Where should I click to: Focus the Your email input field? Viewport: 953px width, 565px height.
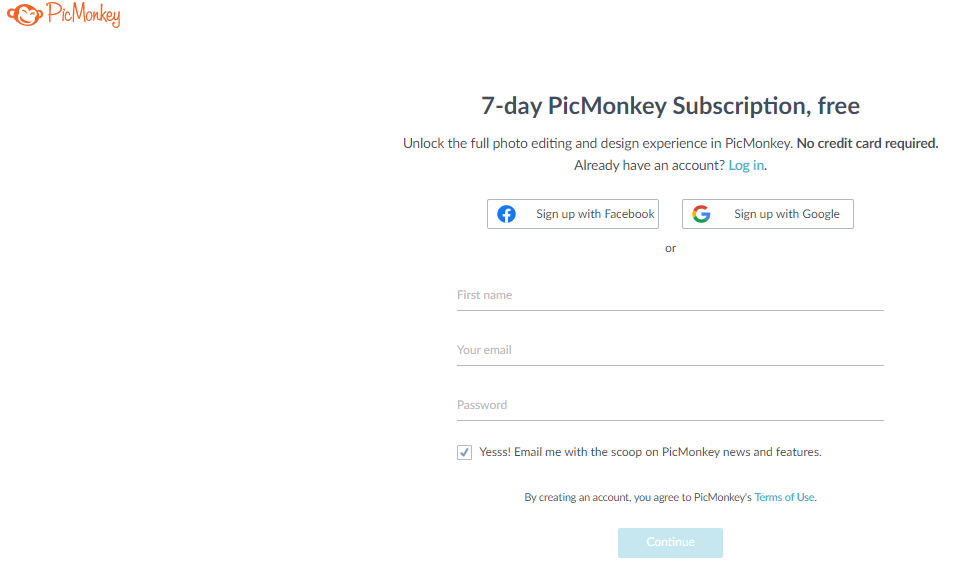tap(670, 351)
